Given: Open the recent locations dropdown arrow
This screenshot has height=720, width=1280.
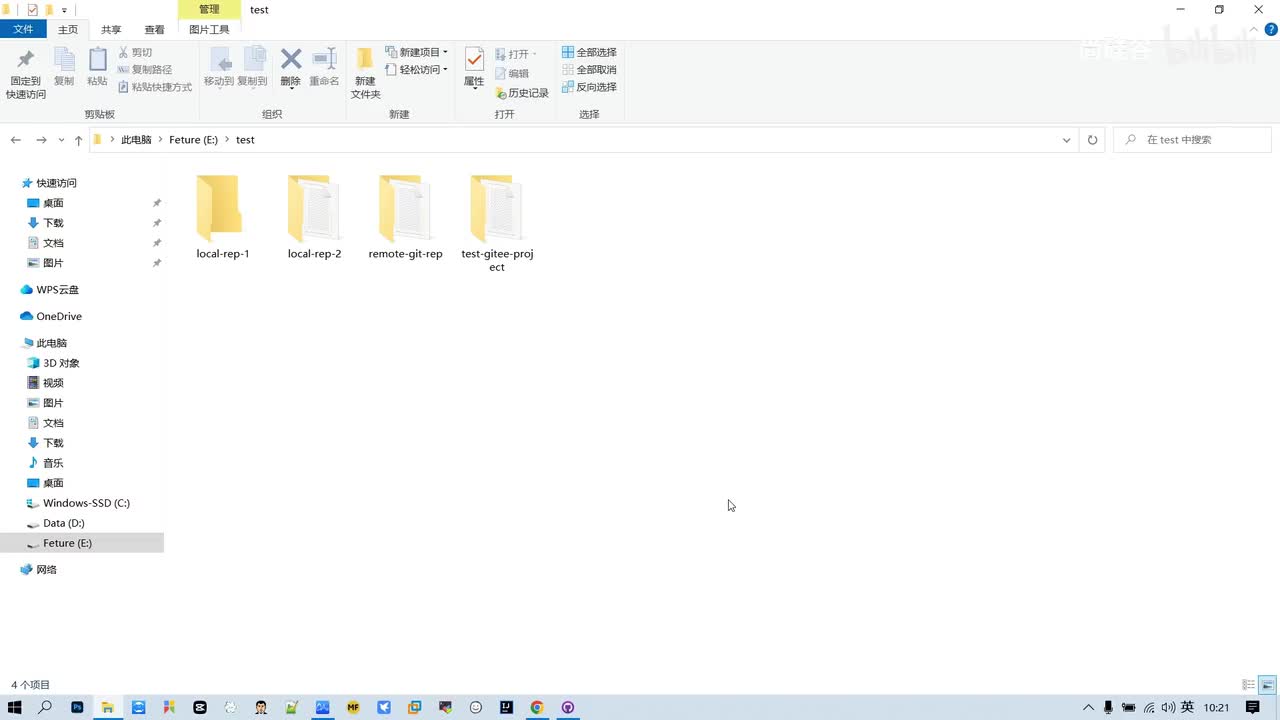Looking at the screenshot, I should pos(61,140).
